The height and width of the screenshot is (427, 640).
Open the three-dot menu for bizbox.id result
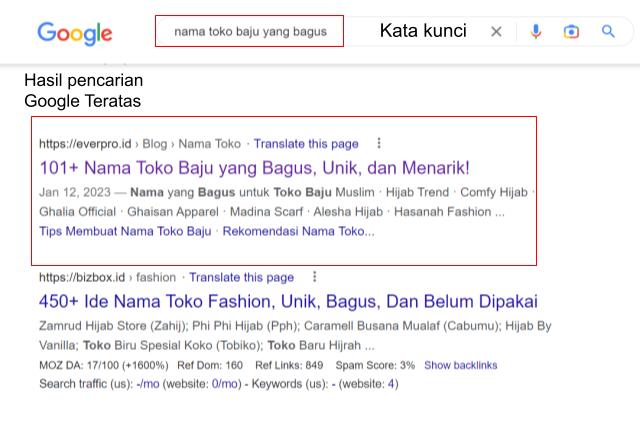pyautogui.click(x=315, y=277)
